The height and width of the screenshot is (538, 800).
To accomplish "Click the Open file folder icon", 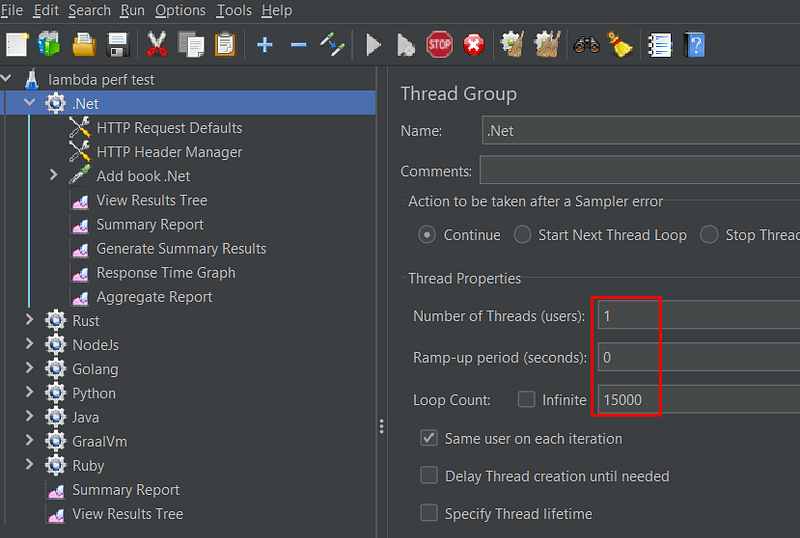I will pyautogui.click(x=84, y=45).
